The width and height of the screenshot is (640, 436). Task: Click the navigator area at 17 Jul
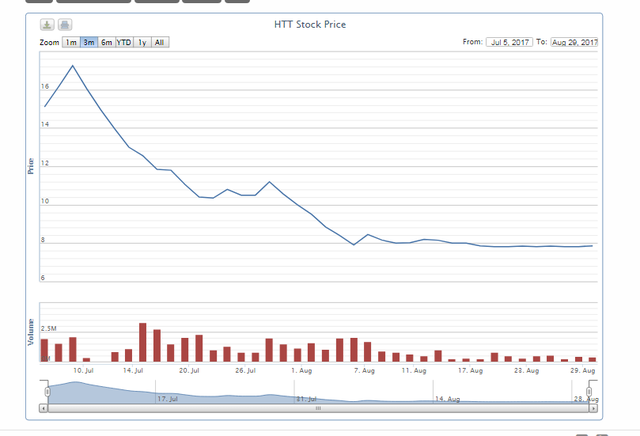click(x=168, y=391)
